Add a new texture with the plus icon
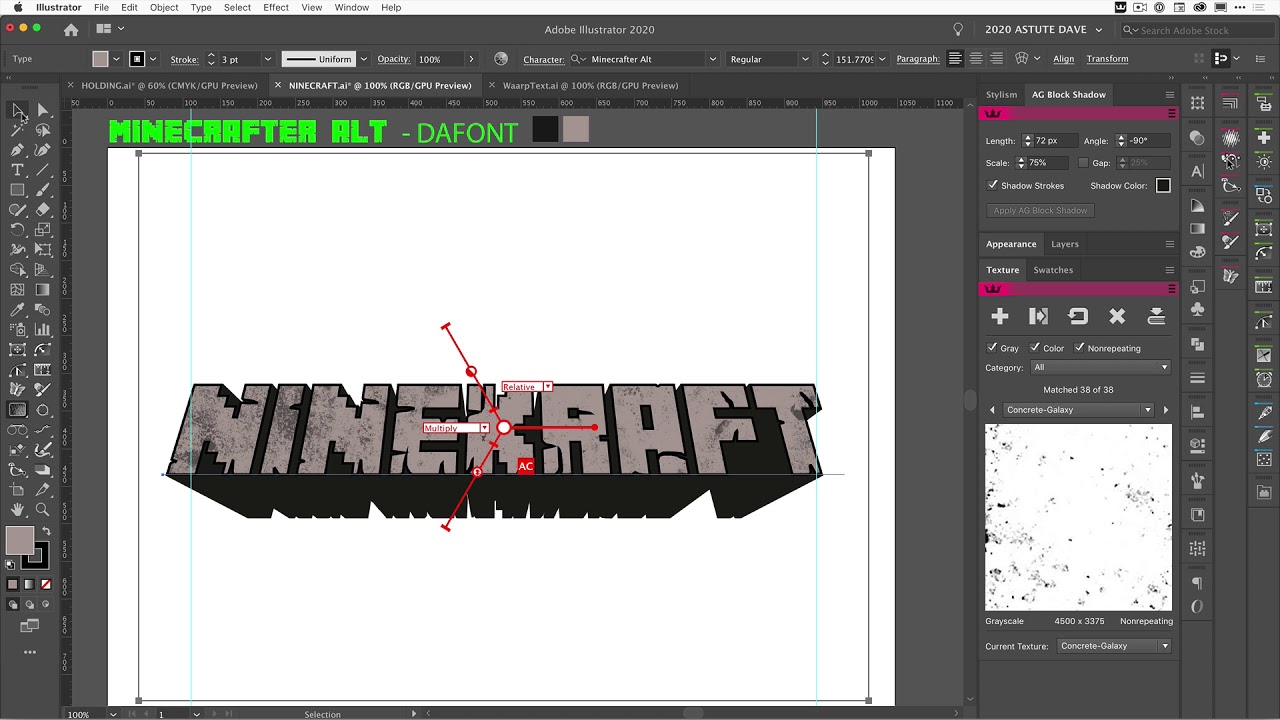Screen dimensions: 1280x720 point(1000,316)
